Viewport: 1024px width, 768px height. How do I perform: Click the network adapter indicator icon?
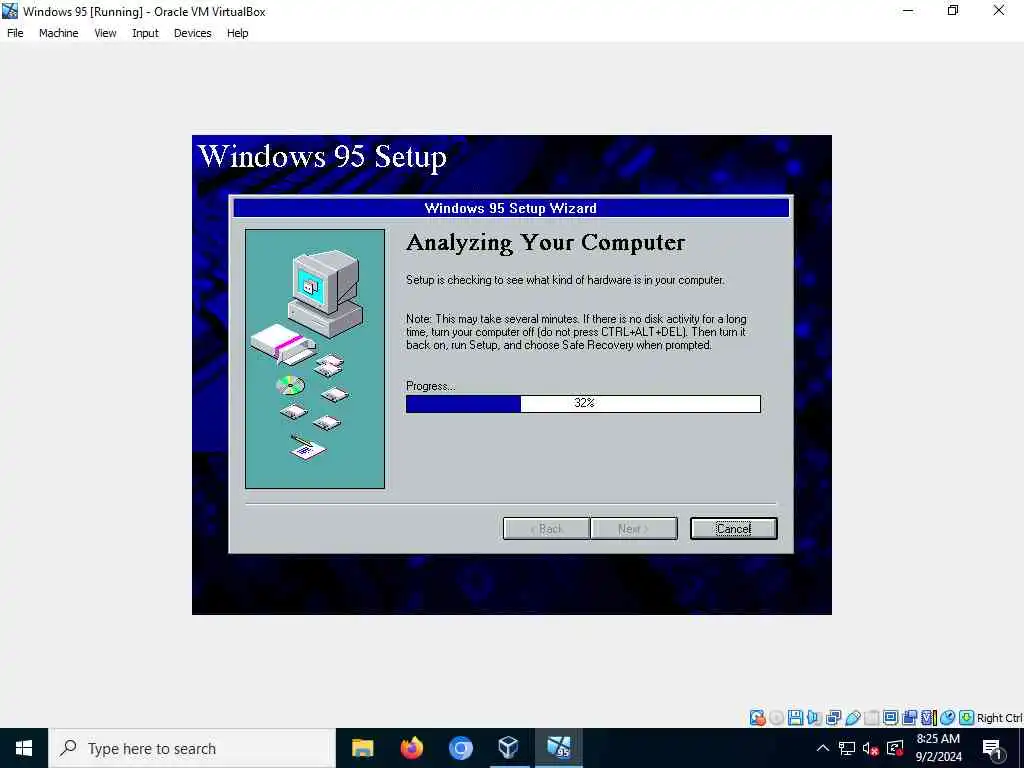pyautogui.click(x=833, y=718)
